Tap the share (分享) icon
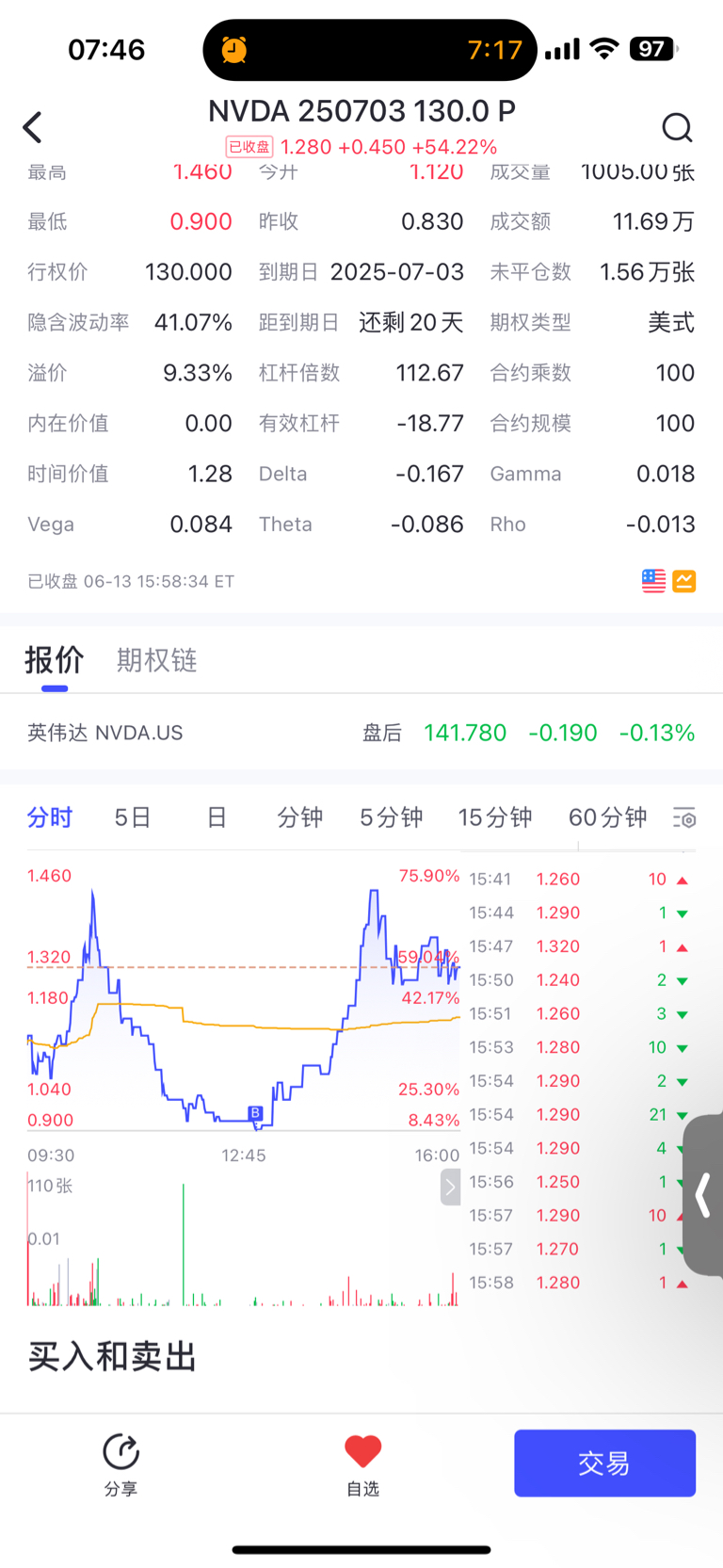723x1568 pixels. (120, 1463)
